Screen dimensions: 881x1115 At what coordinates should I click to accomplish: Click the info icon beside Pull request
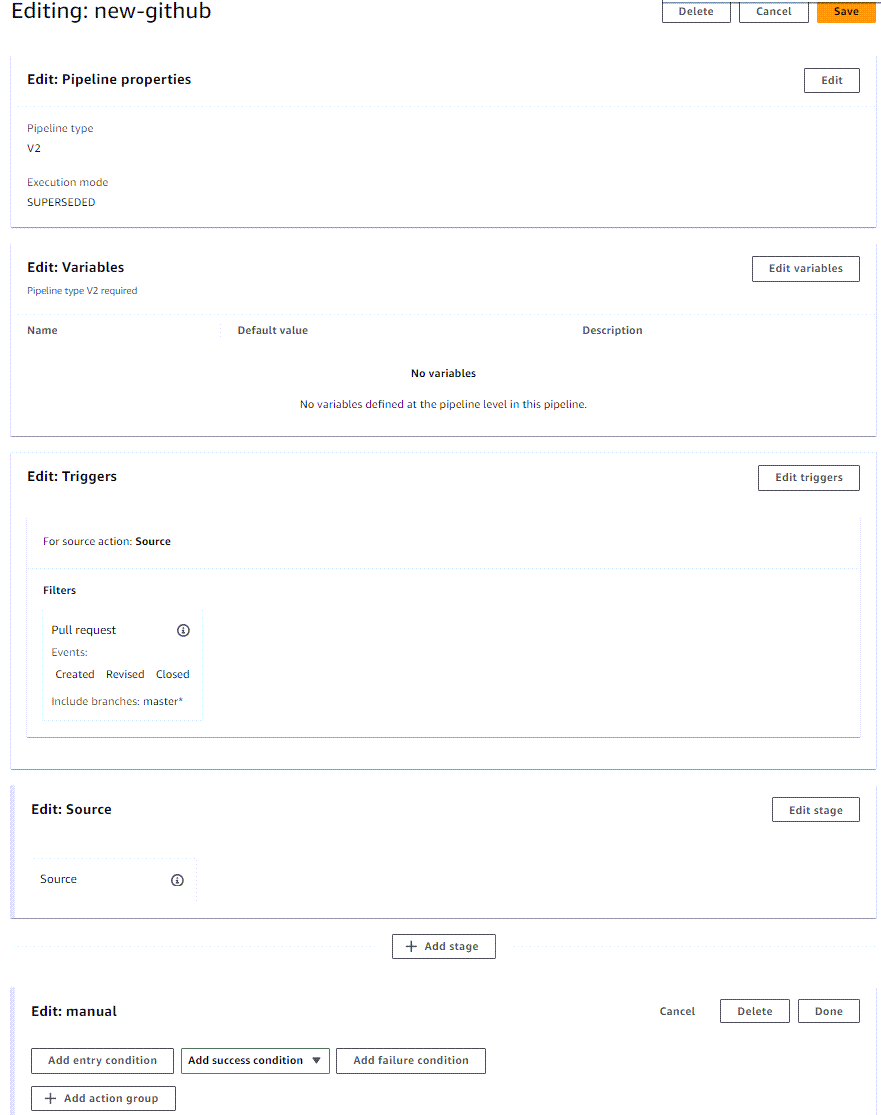pyautogui.click(x=183, y=630)
